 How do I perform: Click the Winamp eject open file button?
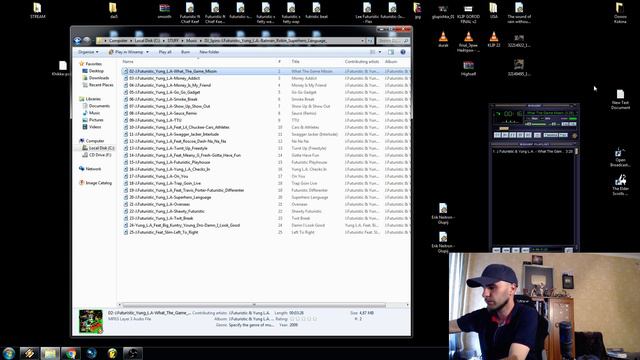pos(538,135)
